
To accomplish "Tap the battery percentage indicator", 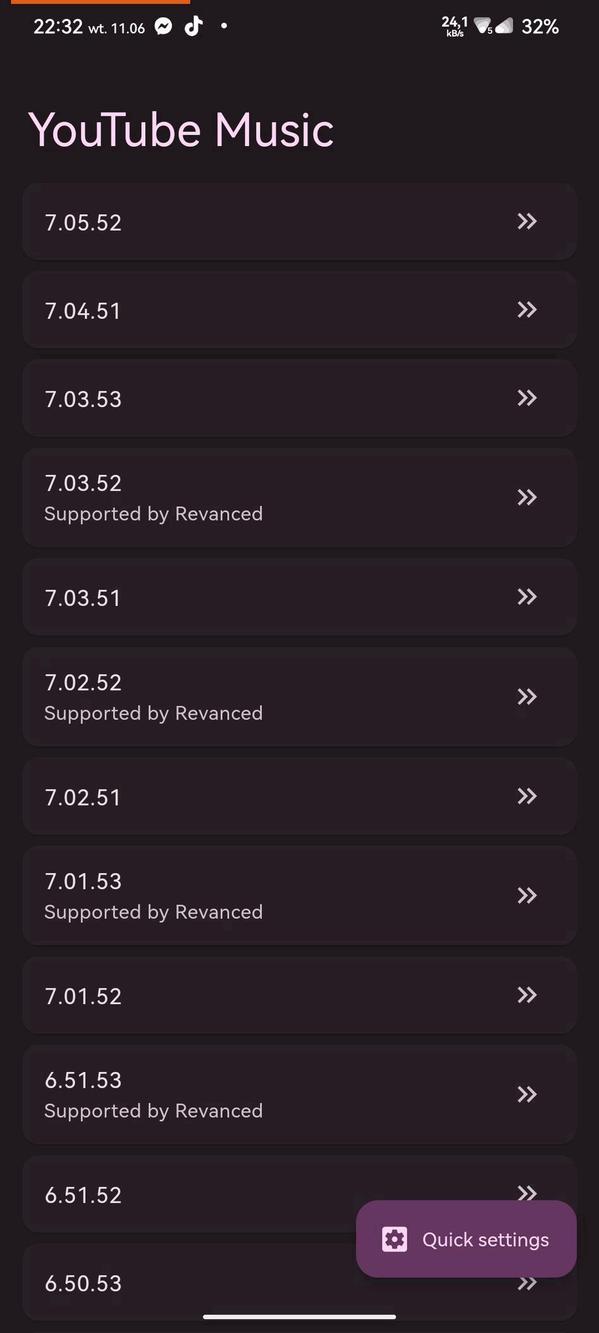I will pyautogui.click(x=540, y=27).
